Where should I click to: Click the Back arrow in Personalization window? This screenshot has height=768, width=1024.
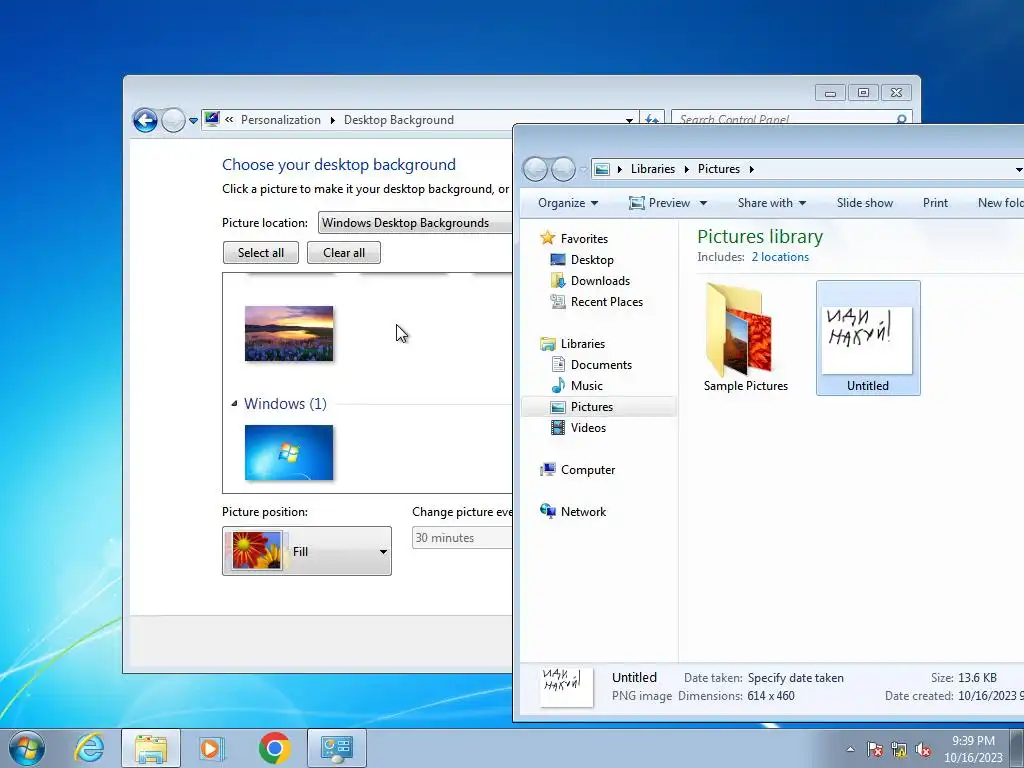tap(145, 120)
